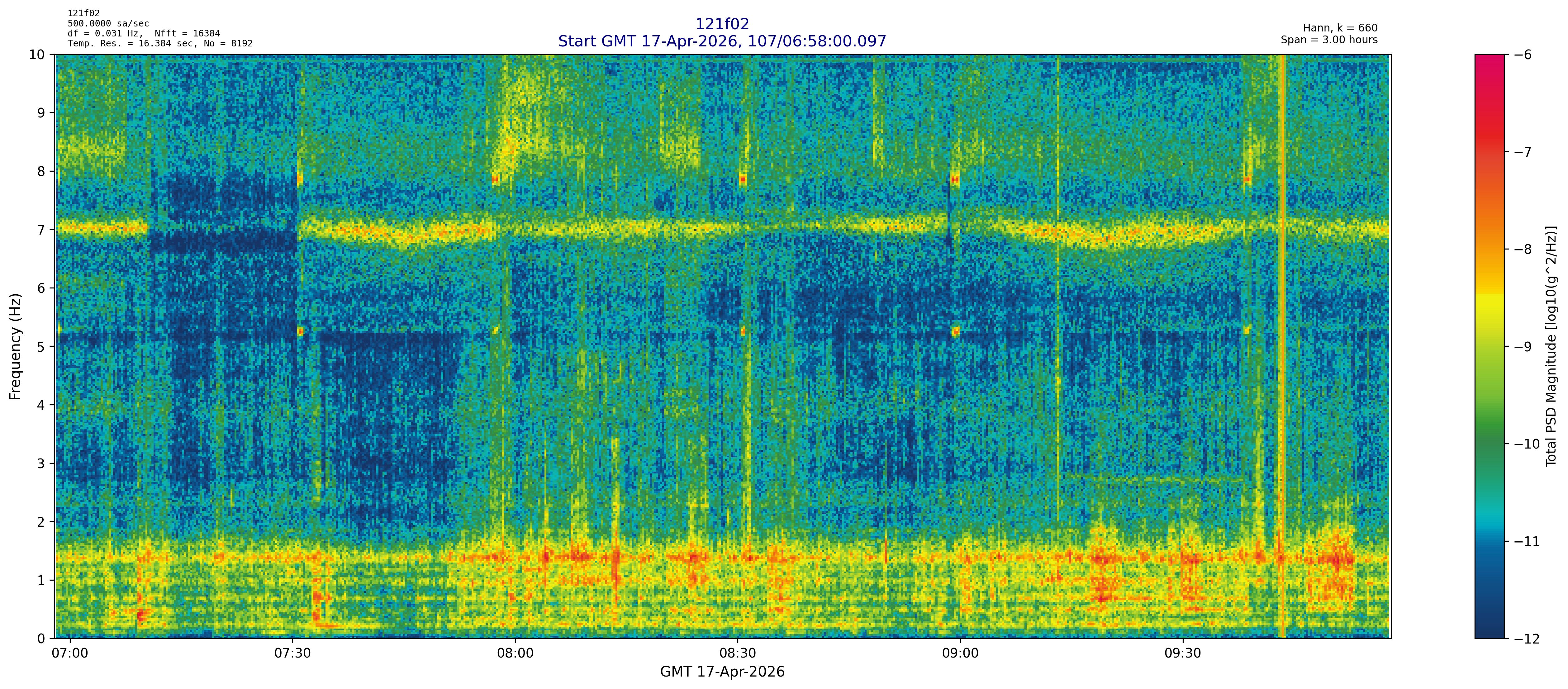Click the red spot at 8 Hz near 08:30
The width and height of the screenshot is (1568, 689).
[x=743, y=179]
